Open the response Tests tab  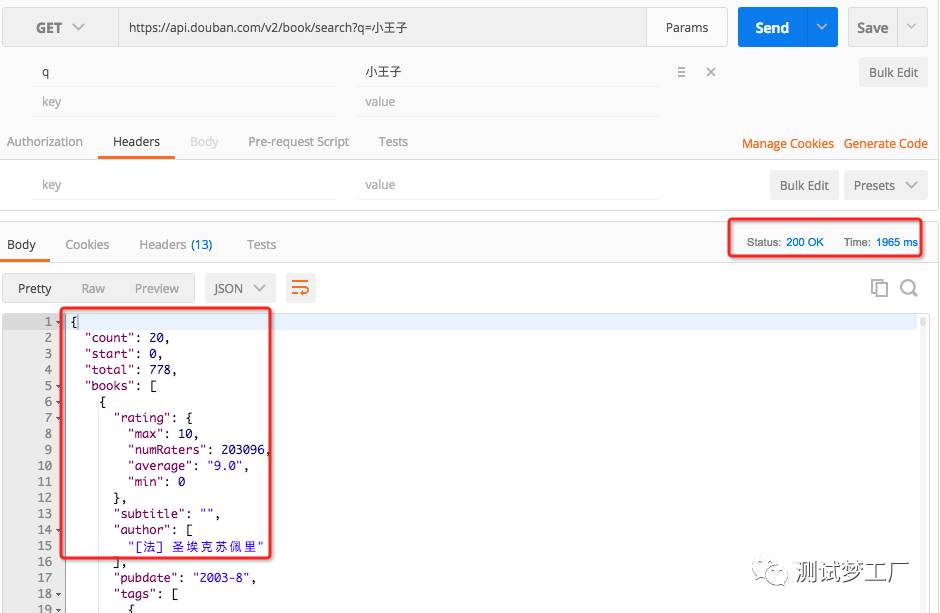(x=261, y=245)
